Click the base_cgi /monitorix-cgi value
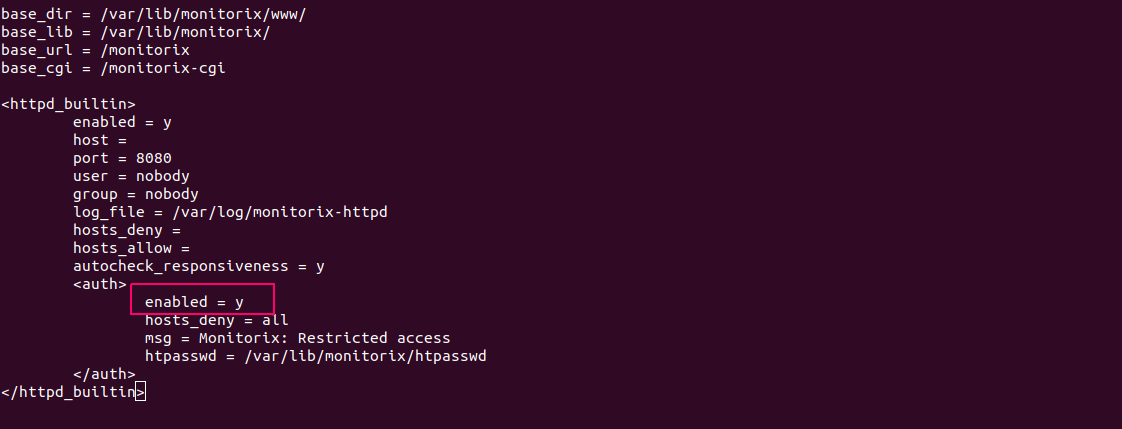1122x429 pixels. [162, 69]
